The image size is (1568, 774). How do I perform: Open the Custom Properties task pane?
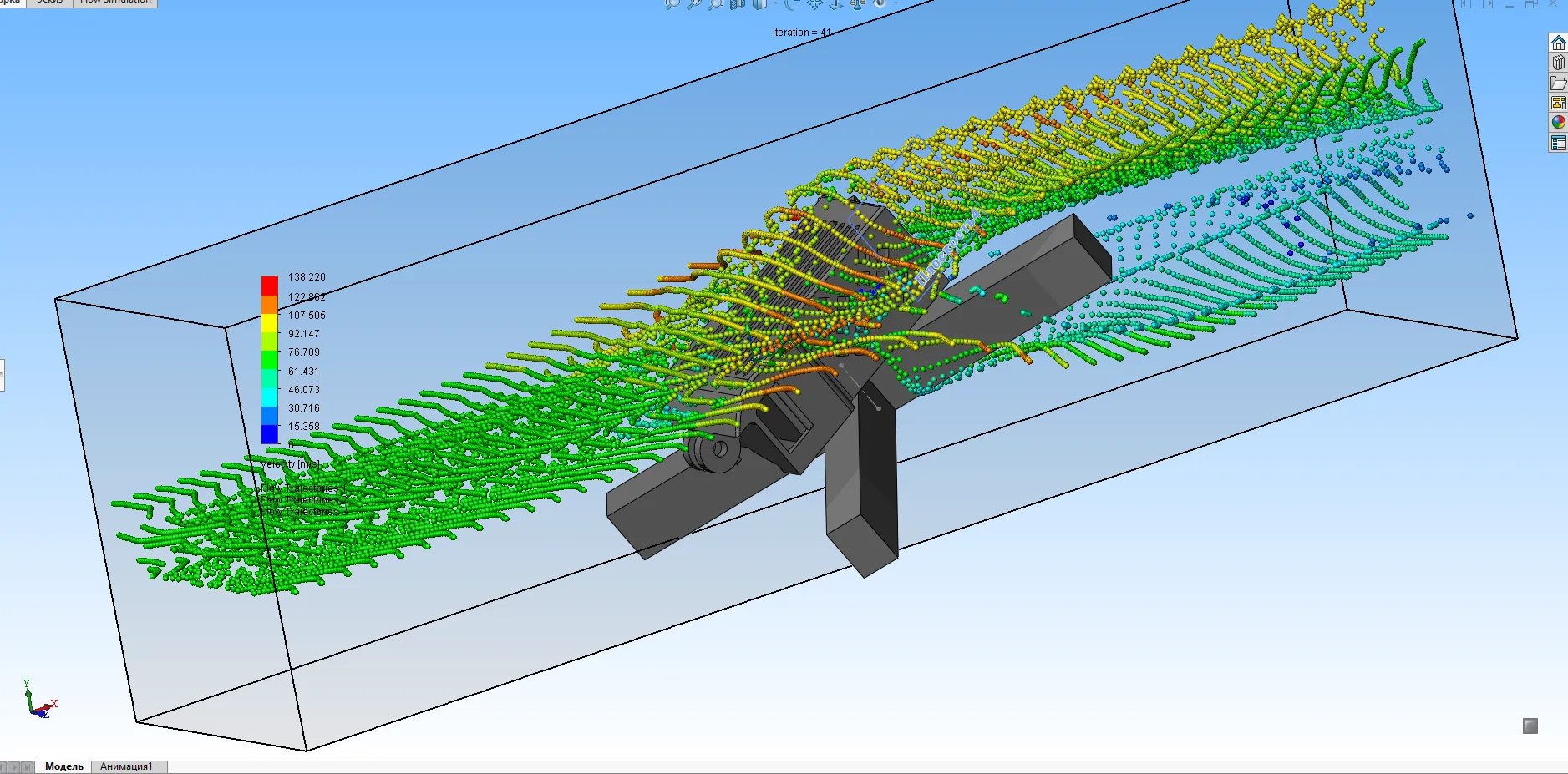[x=1558, y=143]
